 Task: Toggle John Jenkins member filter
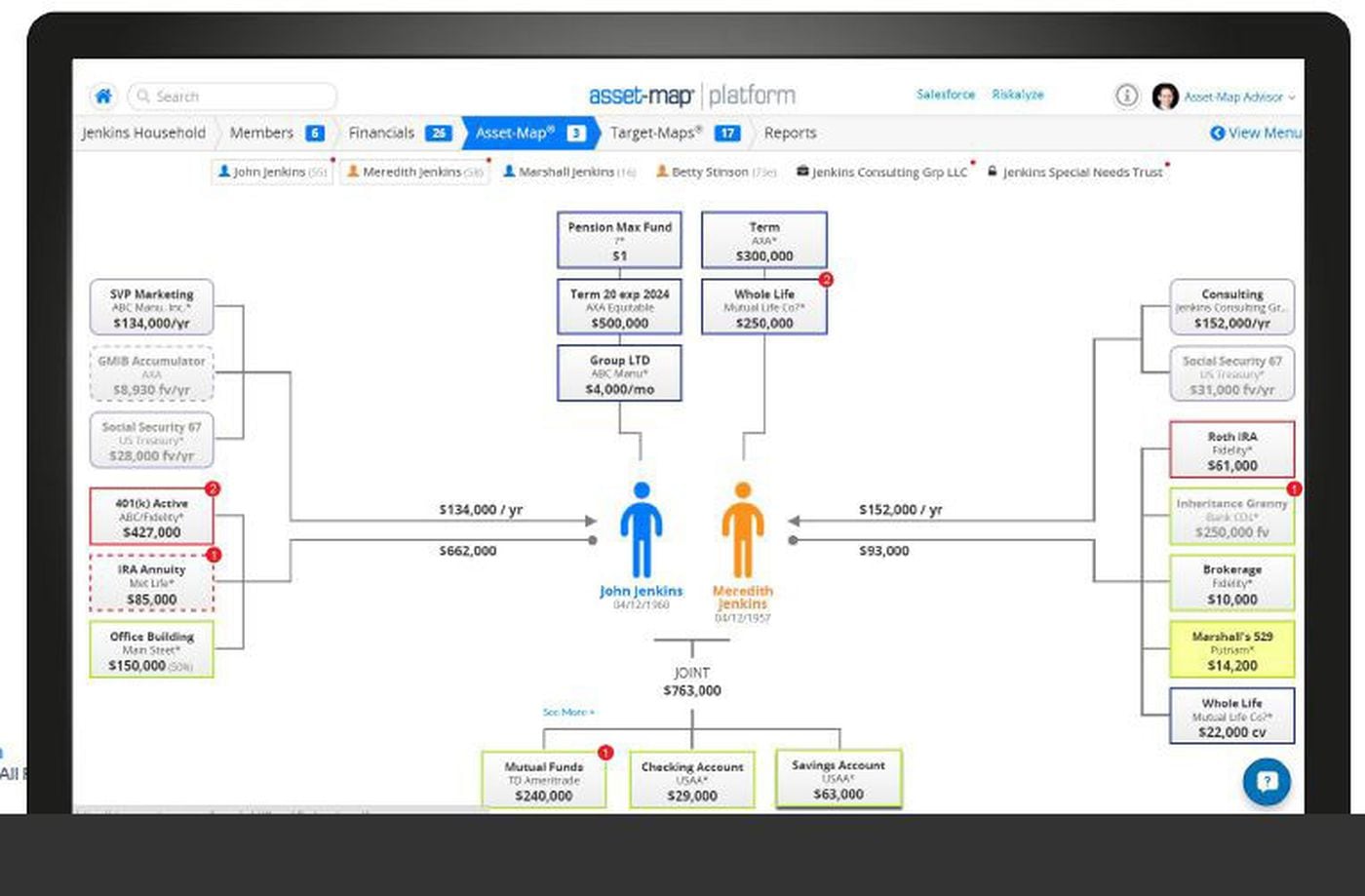pos(272,173)
